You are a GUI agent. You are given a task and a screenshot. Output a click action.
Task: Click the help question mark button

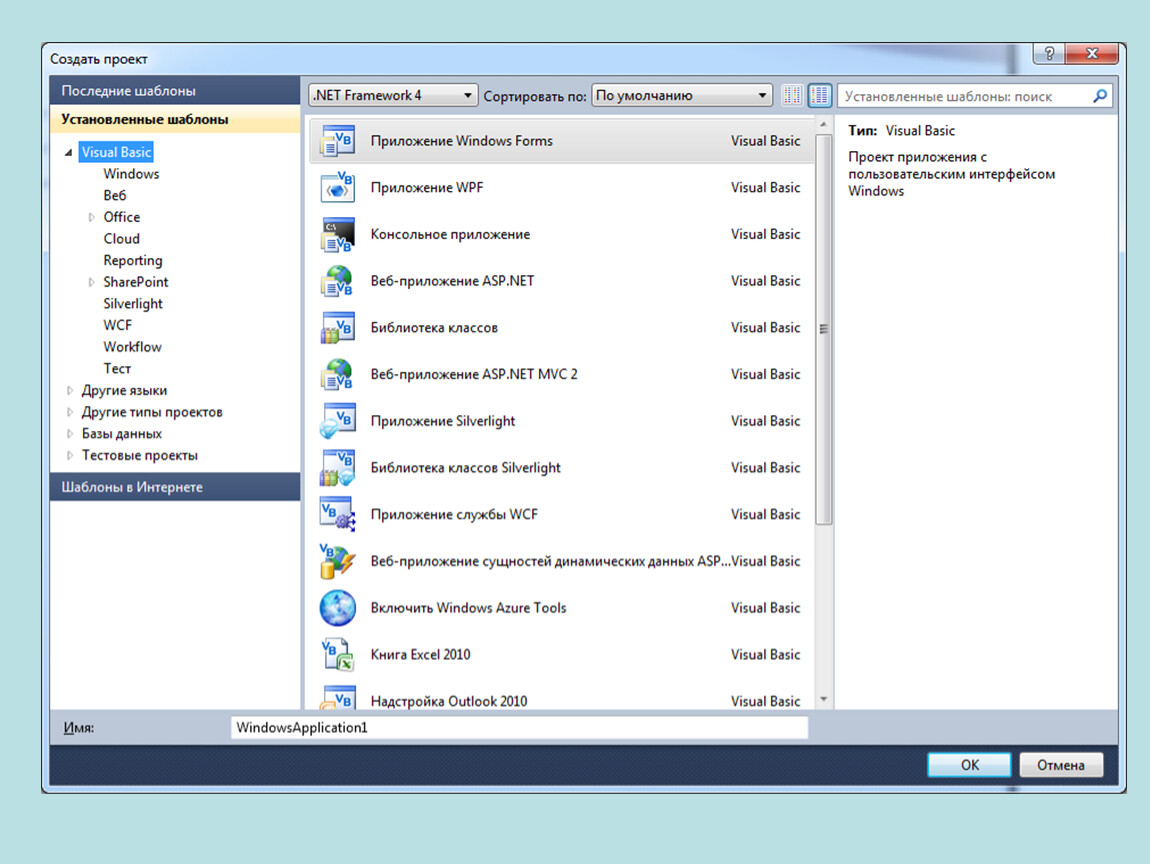pos(1049,54)
